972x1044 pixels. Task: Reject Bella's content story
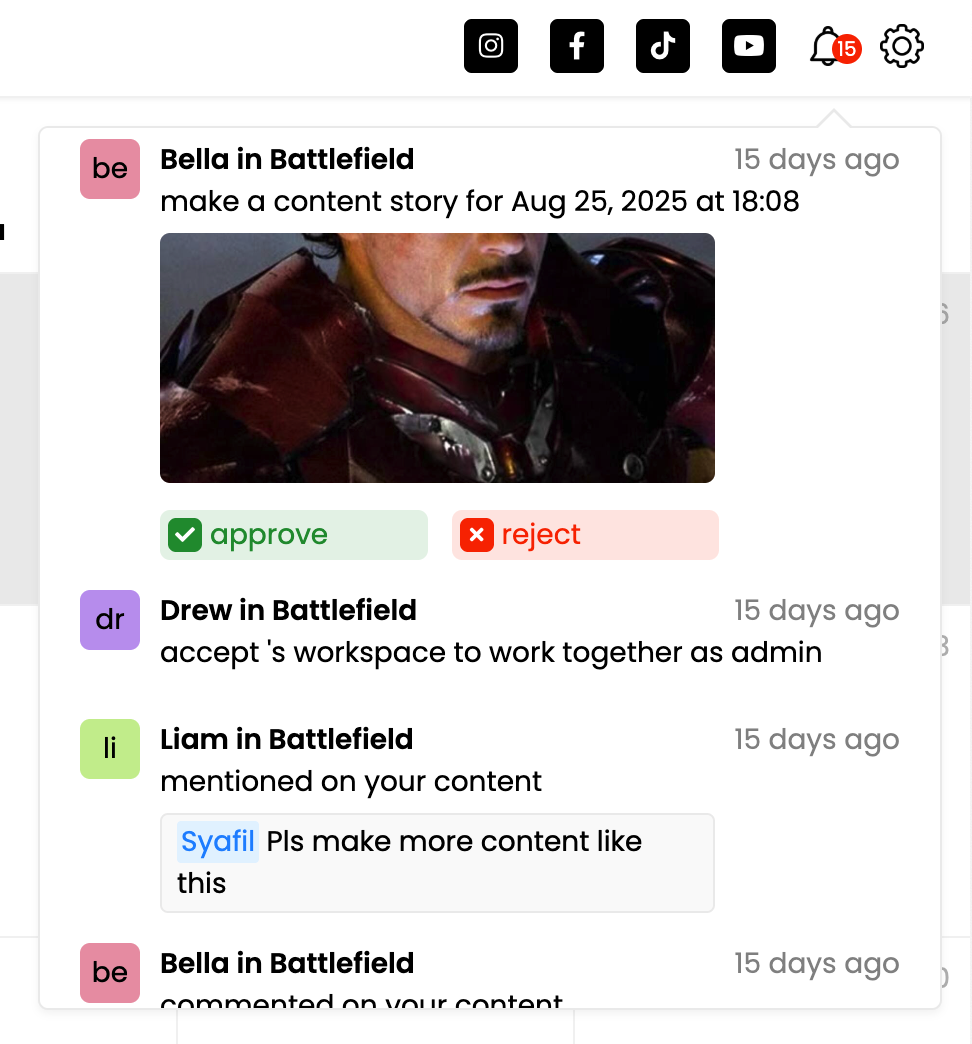[585, 535]
